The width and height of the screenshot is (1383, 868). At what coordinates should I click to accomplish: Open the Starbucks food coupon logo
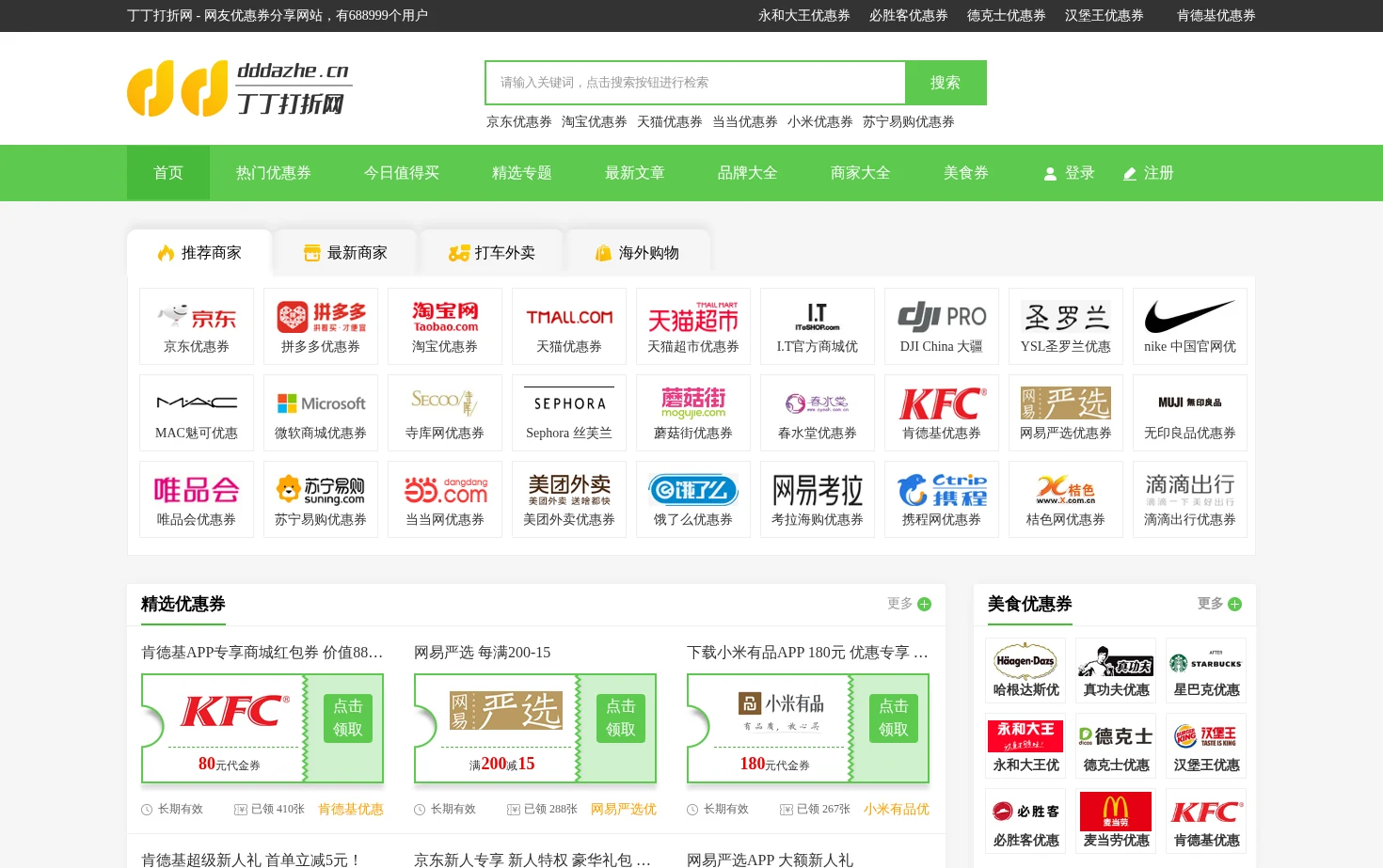(x=1206, y=661)
